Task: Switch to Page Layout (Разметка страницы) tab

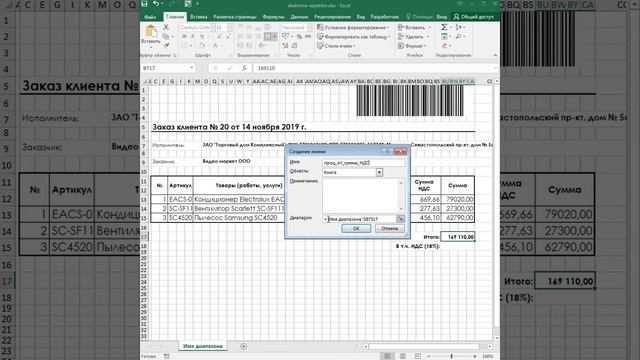Action: pyautogui.click(x=235, y=17)
